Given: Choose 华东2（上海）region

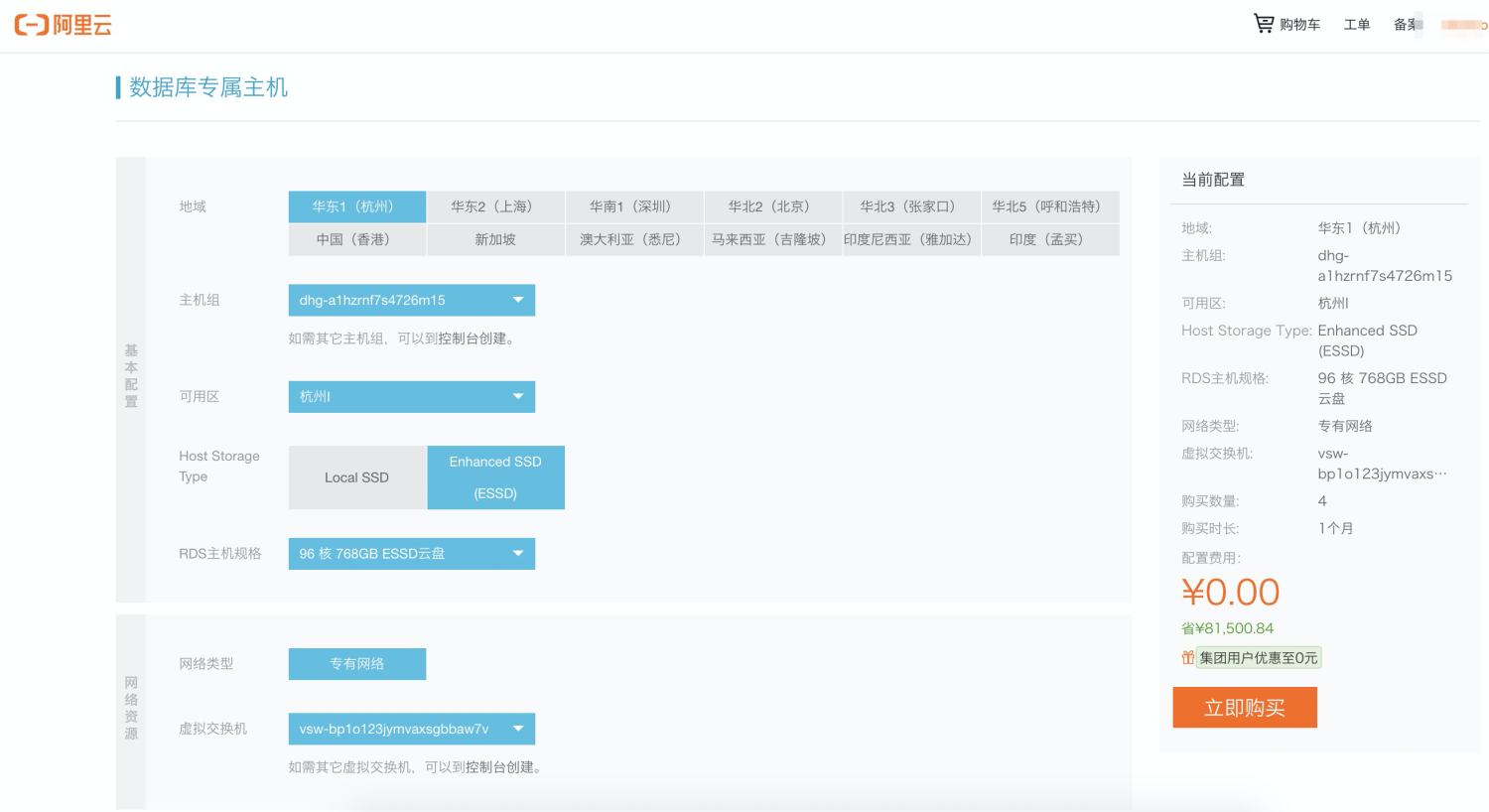Looking at the screenshot, I should 495,206.
